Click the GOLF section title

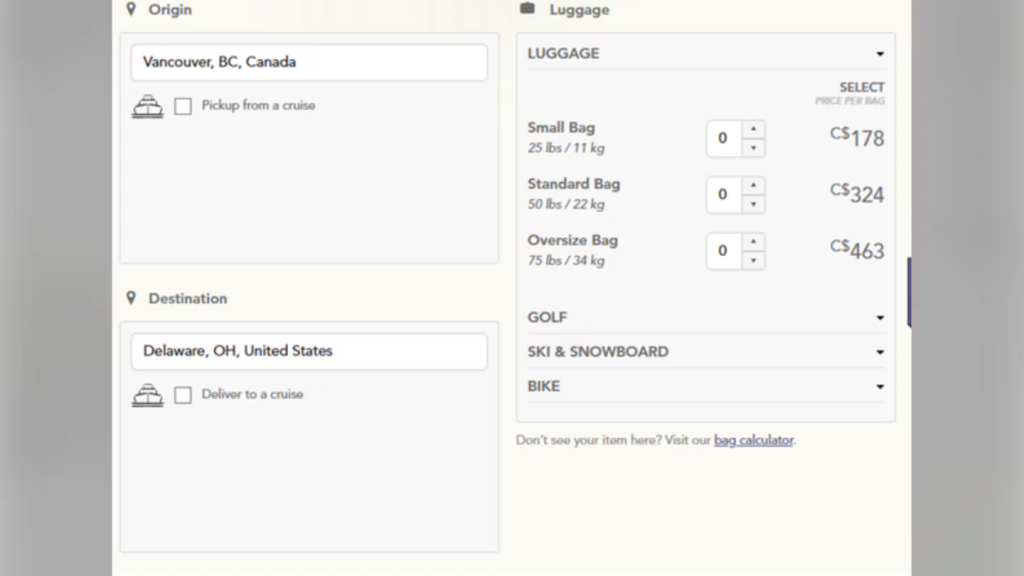pyautogui.click(x=547, y=317)
